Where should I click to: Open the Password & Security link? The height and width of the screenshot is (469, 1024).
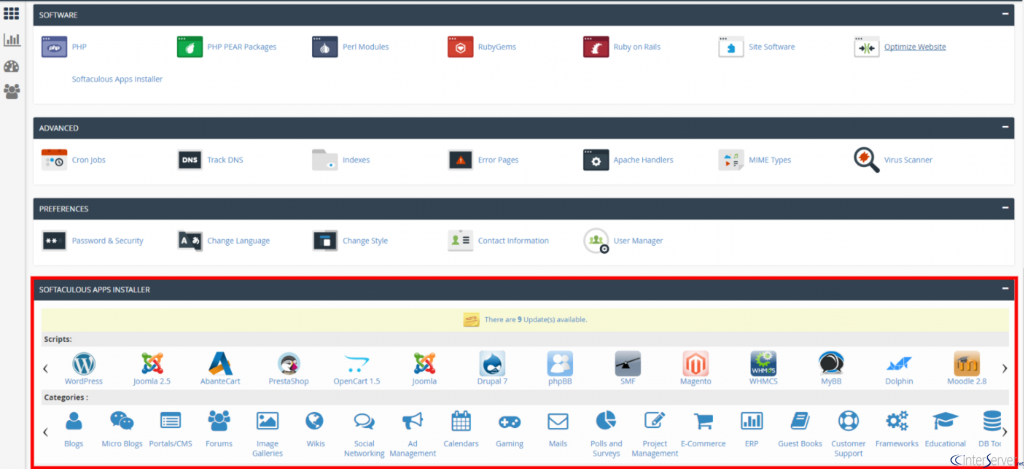click(x=107, y=241)
